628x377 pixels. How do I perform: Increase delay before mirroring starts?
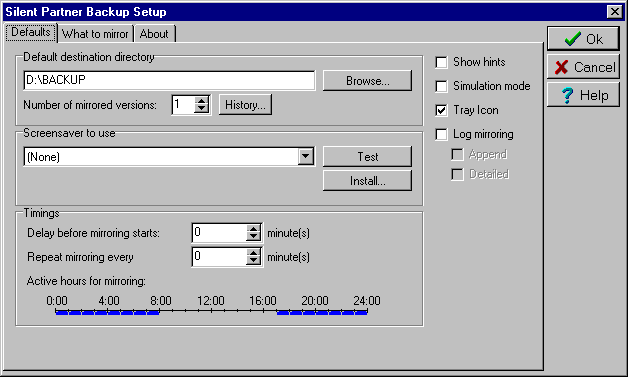tap(253, 229)
